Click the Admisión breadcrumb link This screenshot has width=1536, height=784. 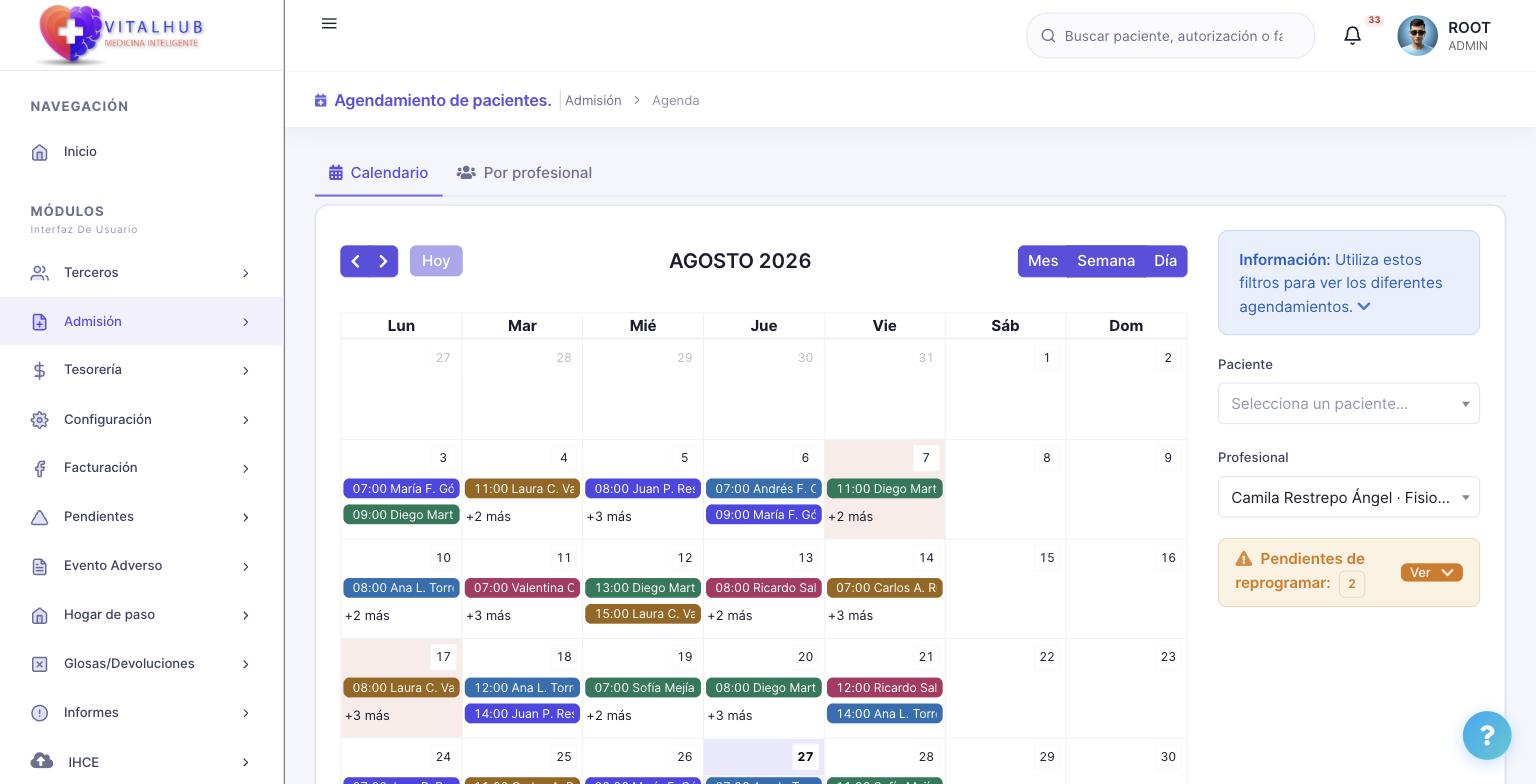(593, 100)
